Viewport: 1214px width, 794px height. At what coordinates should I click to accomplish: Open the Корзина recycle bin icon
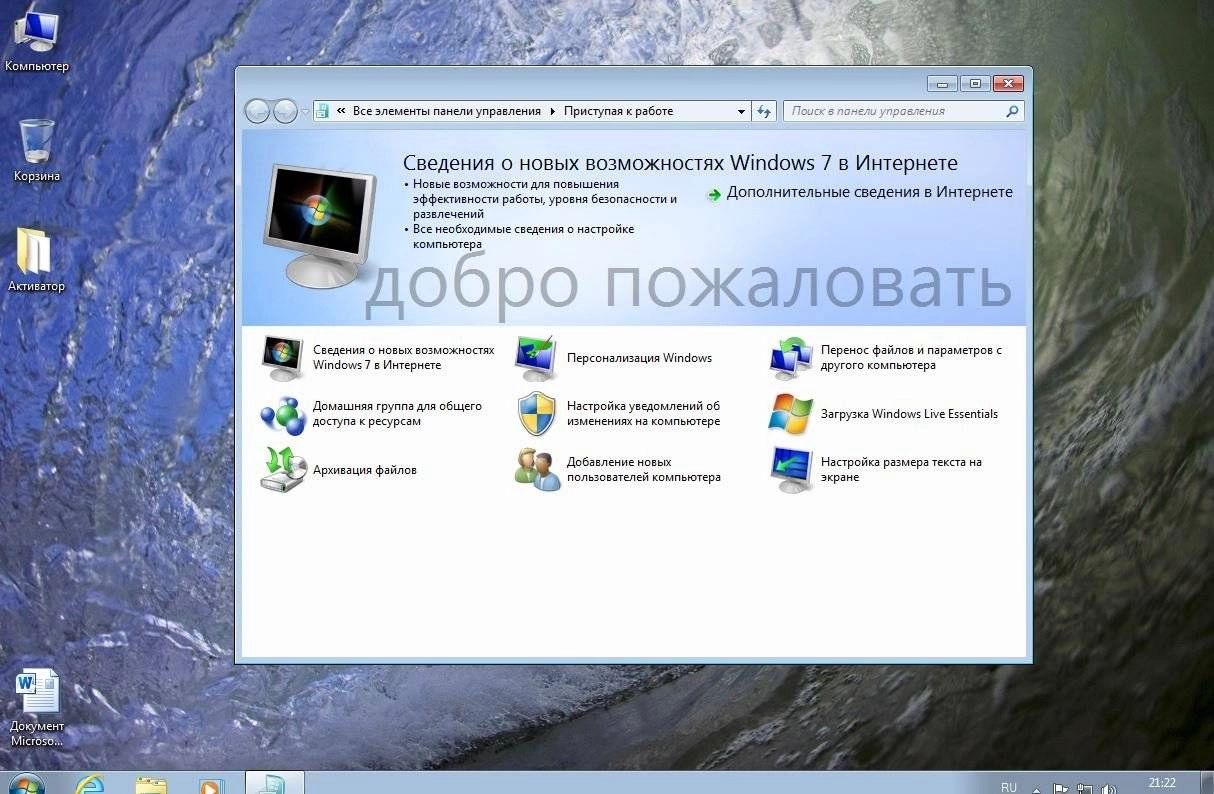36,150
